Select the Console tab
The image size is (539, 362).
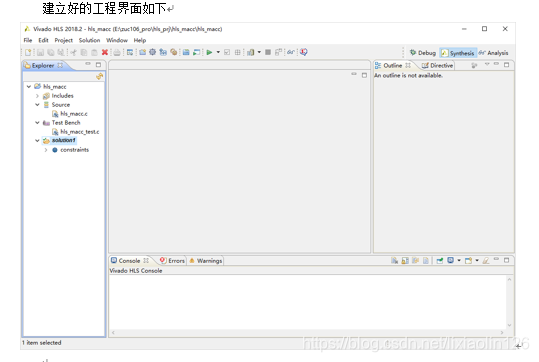coord(130,261)
